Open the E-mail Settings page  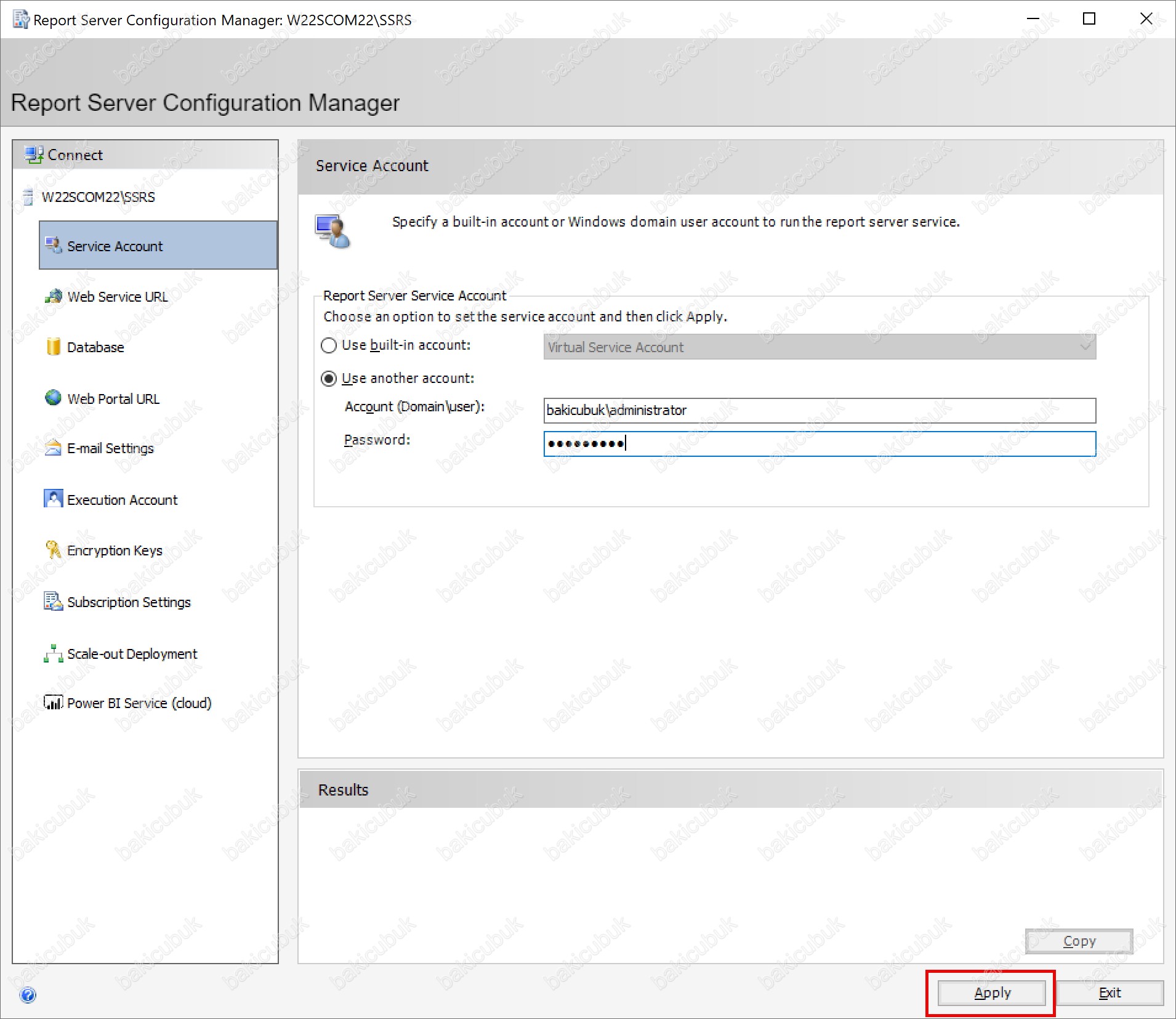(110, 448)
